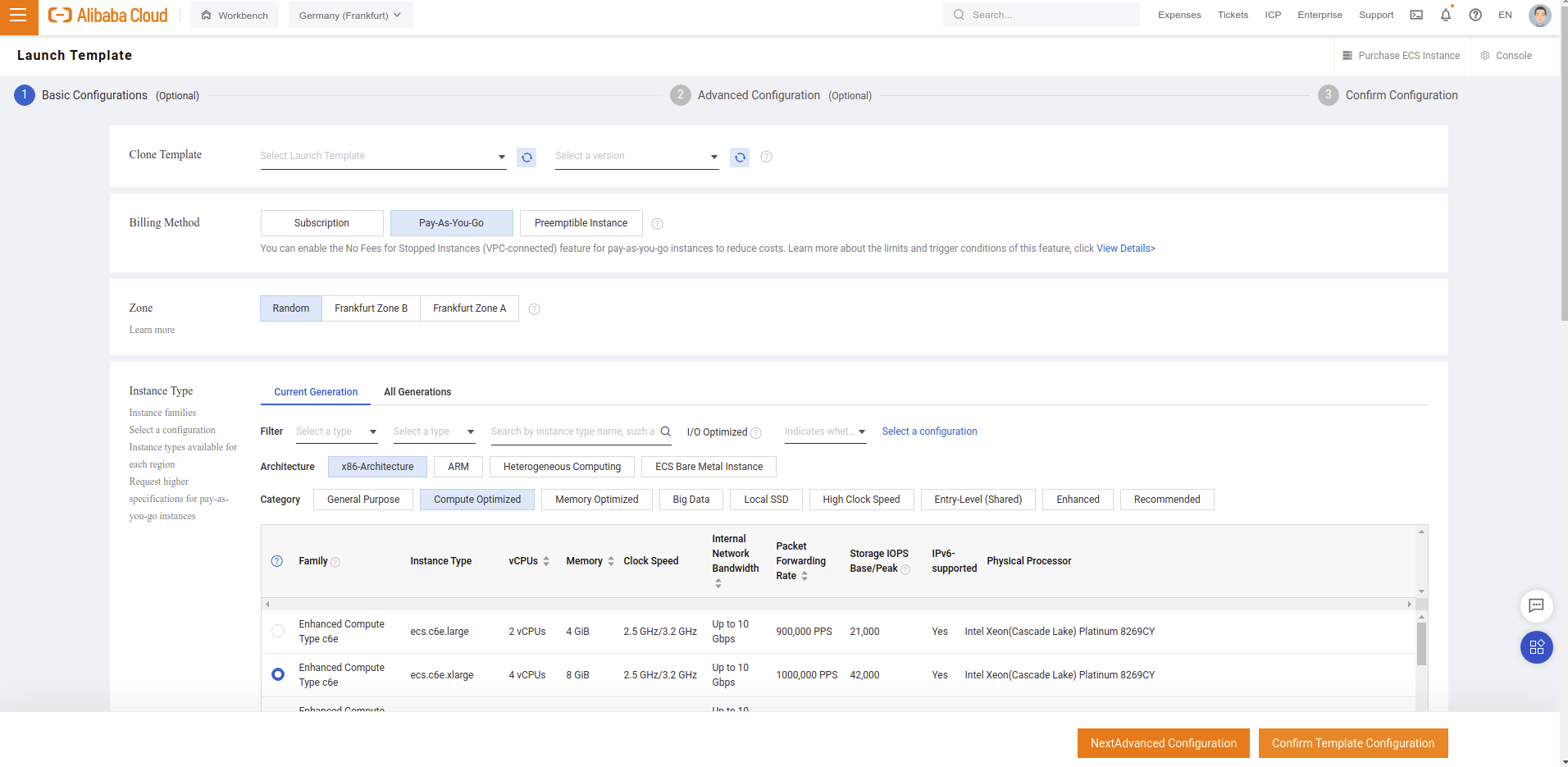The image size is (1568, 767).
Task: Open the EN language selector
Action: (x=1505, y=15)
